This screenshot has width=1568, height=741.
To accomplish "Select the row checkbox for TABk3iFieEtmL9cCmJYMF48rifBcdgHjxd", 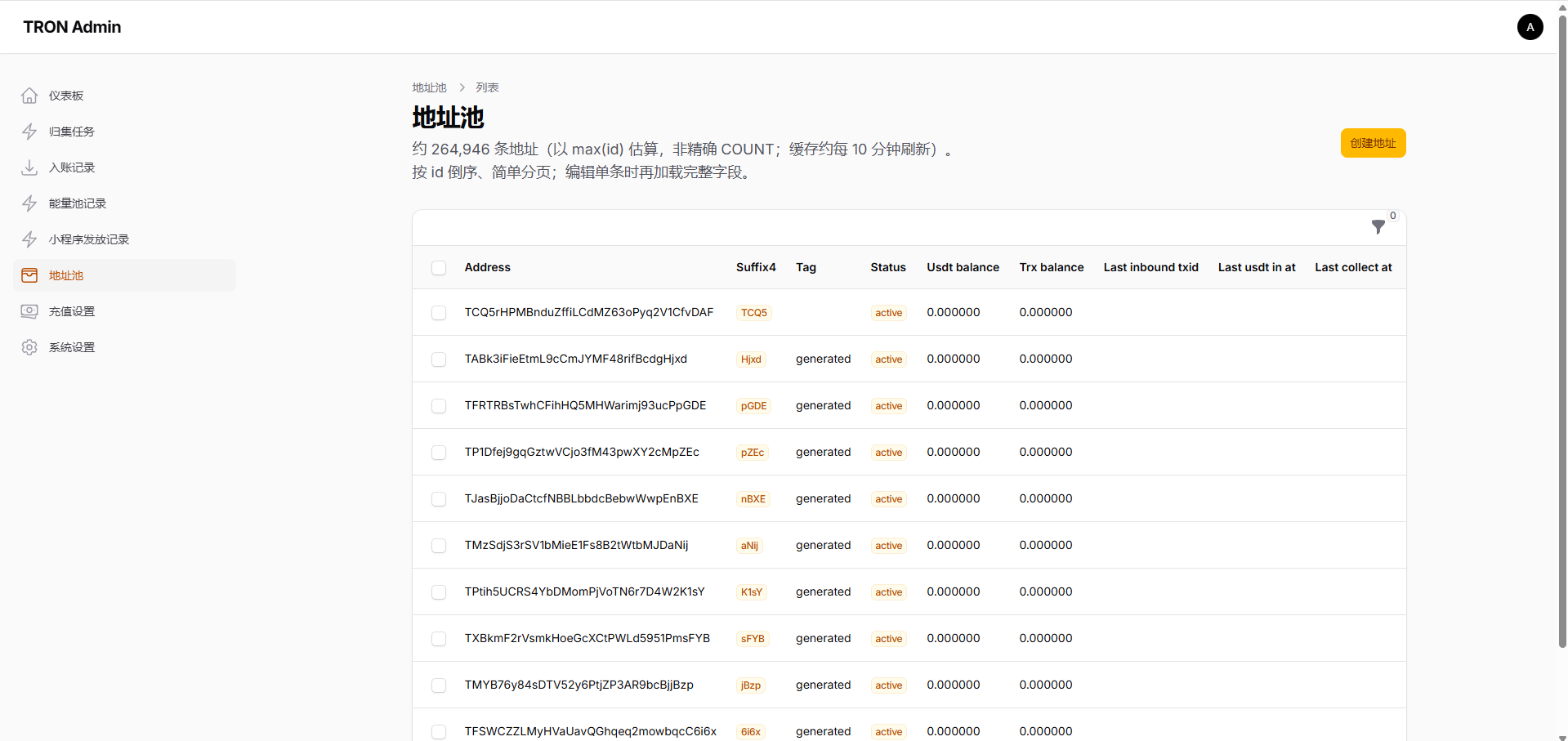I will [439, 359].
